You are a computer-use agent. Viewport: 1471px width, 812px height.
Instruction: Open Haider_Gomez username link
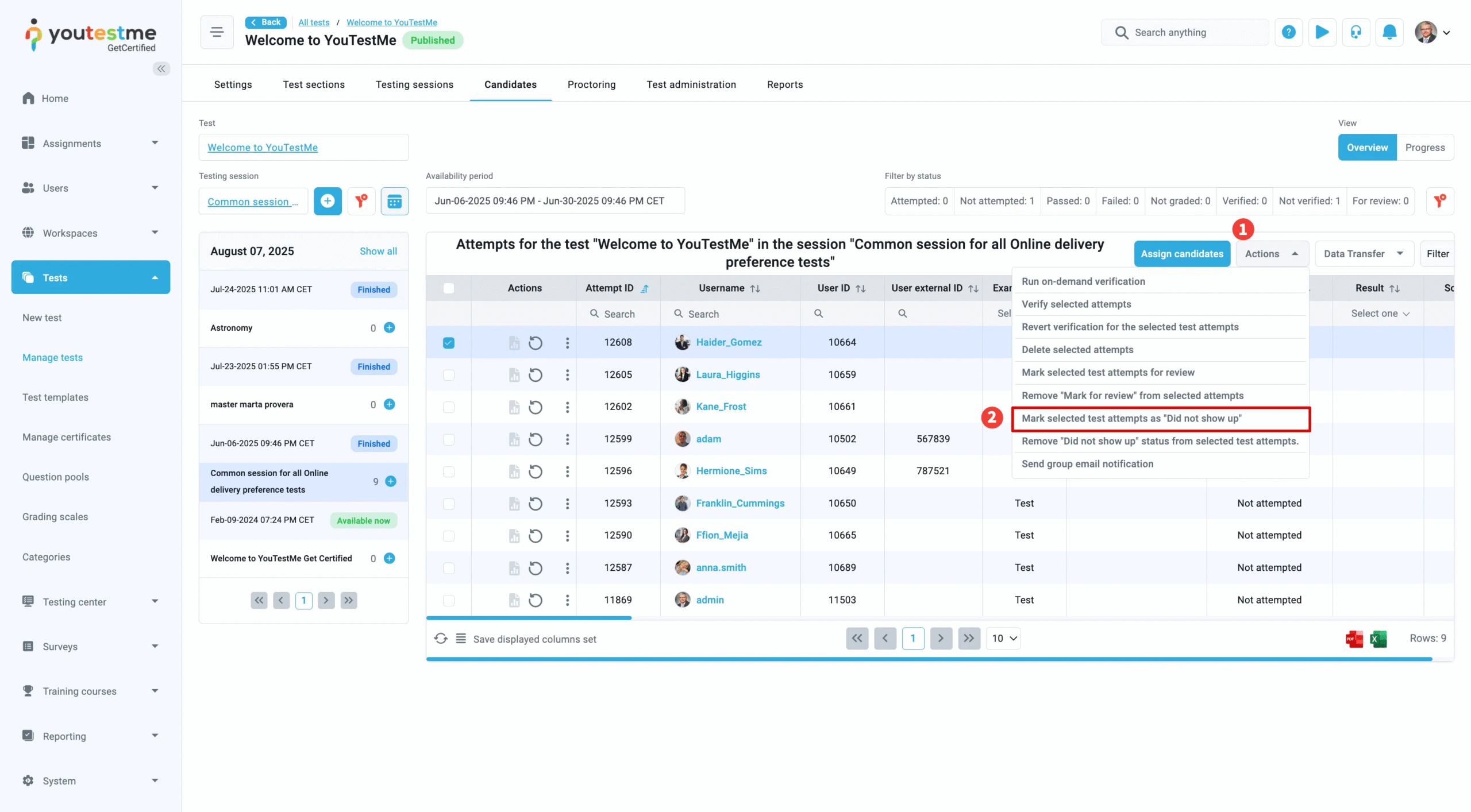coord(729,342)
